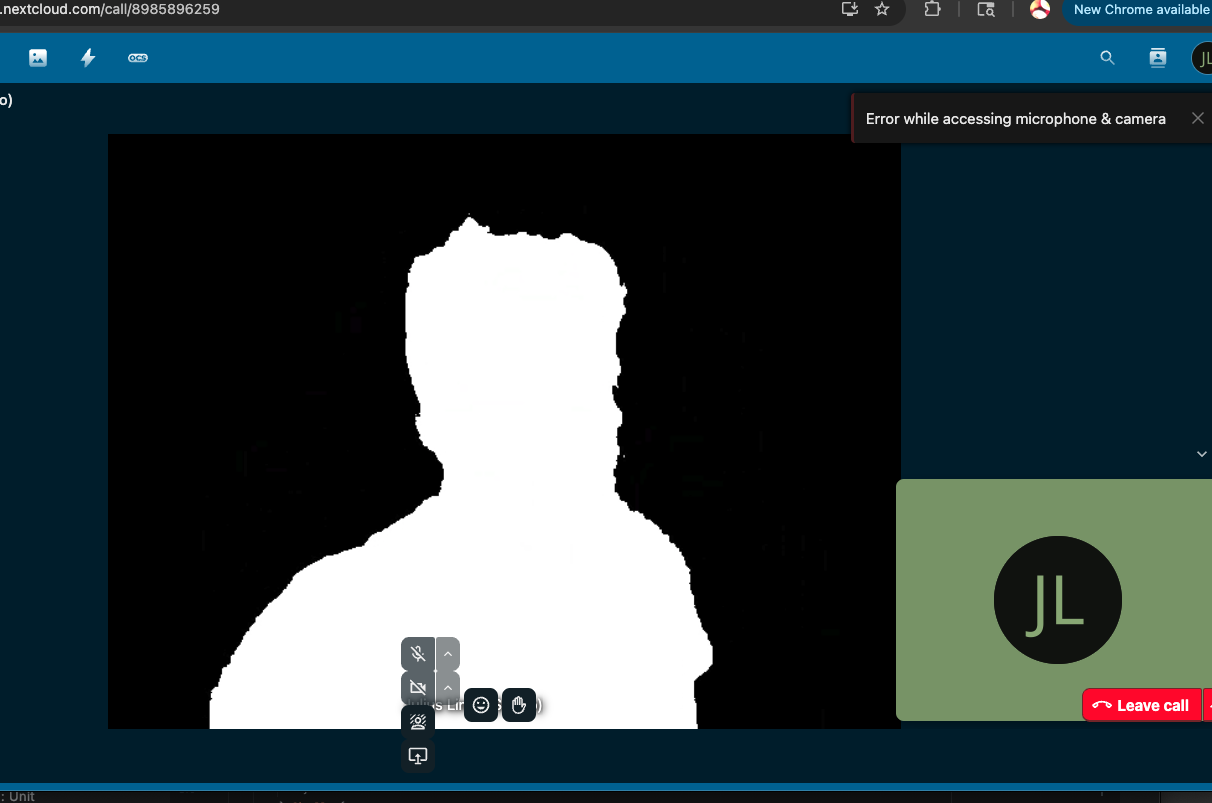This screenshot has width=1212, height=803.
Task: Open the Talk search function
Action: (1107, 57)
